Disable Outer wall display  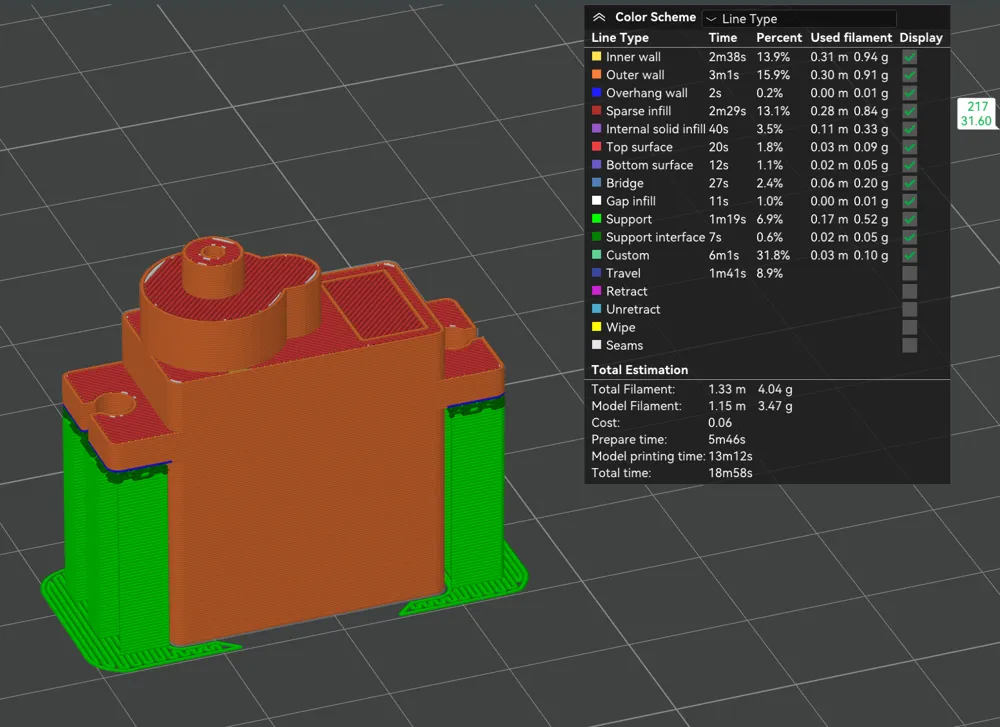909,75
